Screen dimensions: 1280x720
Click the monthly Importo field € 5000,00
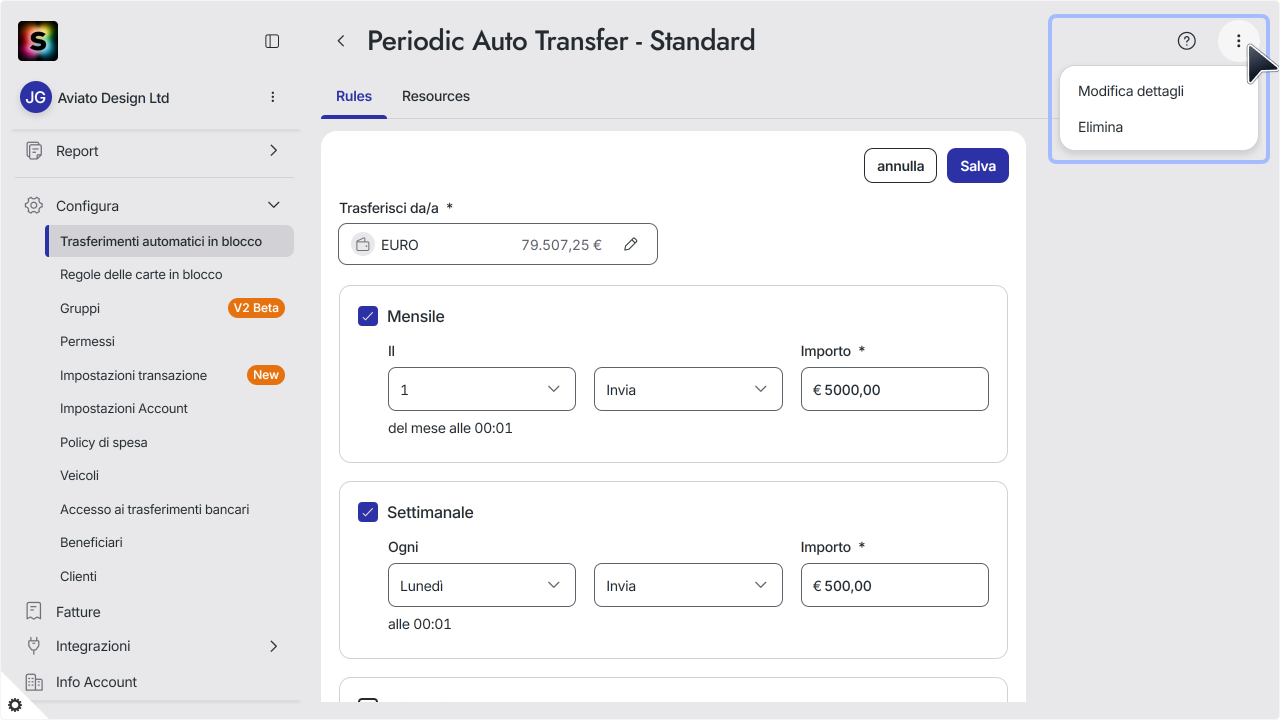point(895,389)
